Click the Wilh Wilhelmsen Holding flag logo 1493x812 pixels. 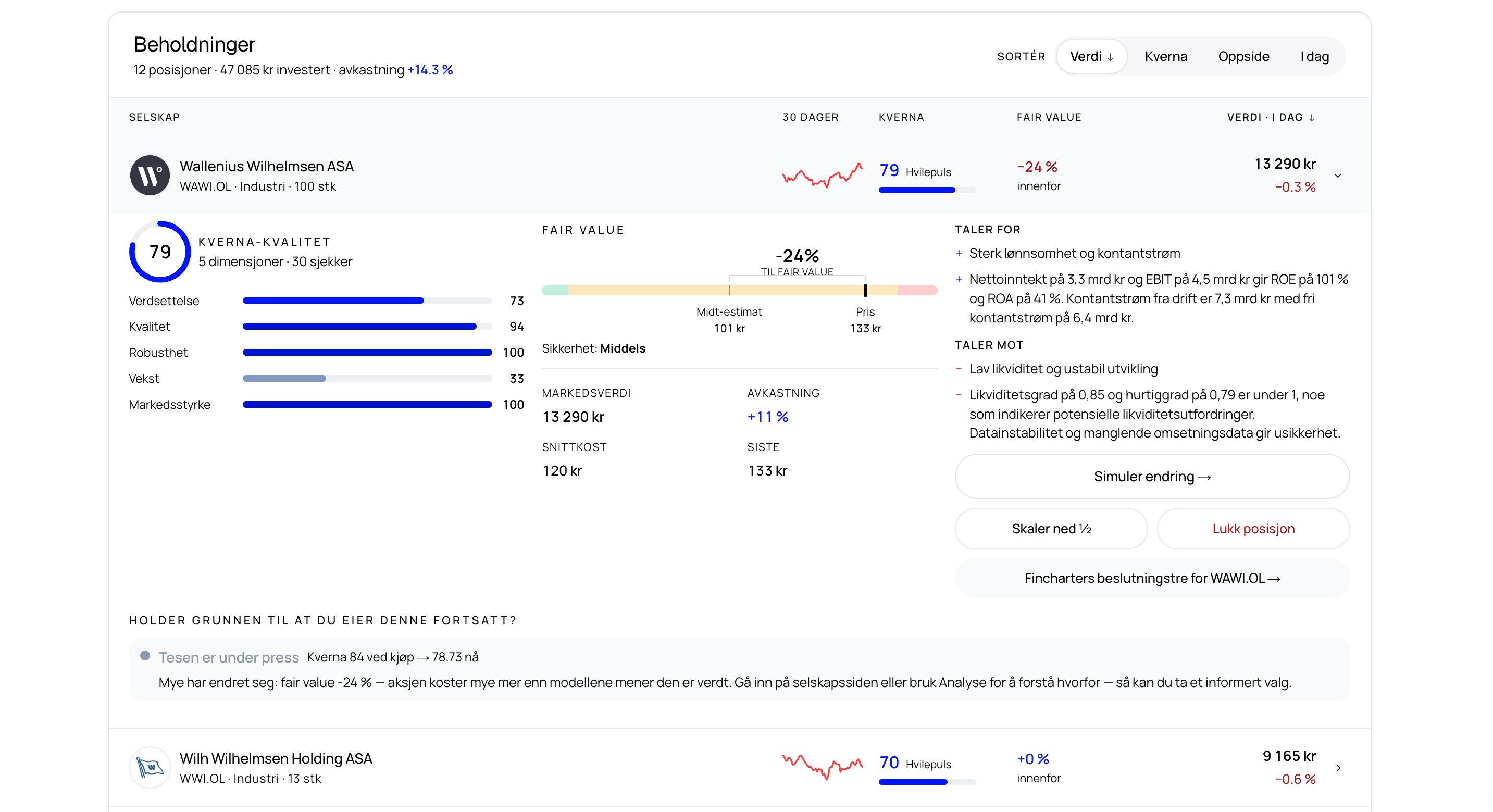(150, 767)
